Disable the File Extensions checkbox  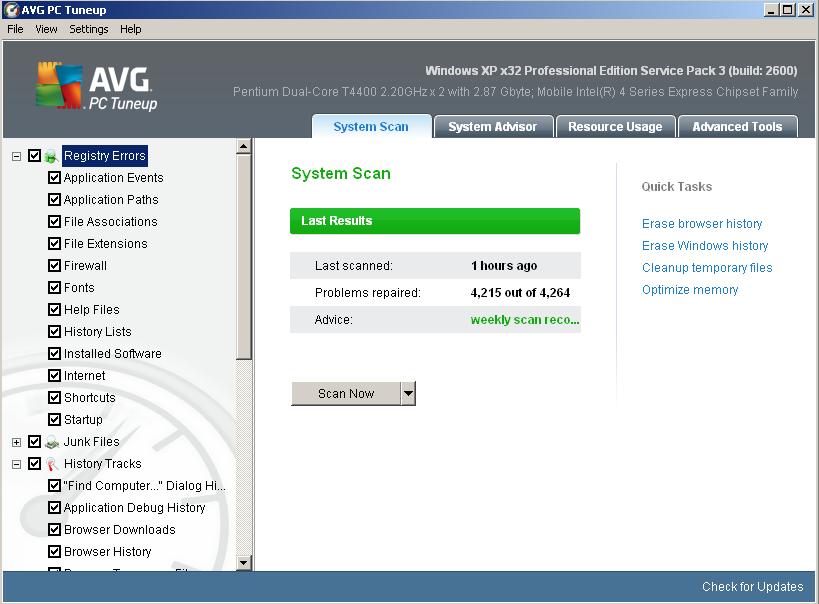pyautogui.click(x=54, y=243)
